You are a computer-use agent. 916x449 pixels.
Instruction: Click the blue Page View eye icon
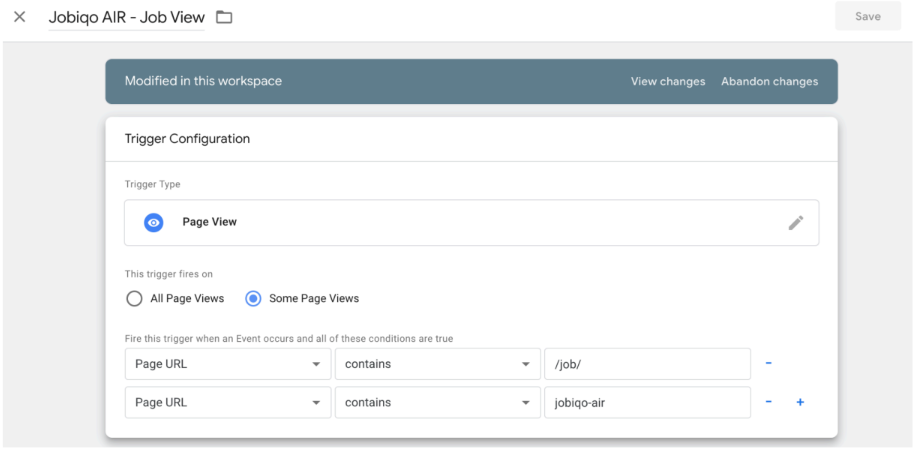[x=153, y=223]
